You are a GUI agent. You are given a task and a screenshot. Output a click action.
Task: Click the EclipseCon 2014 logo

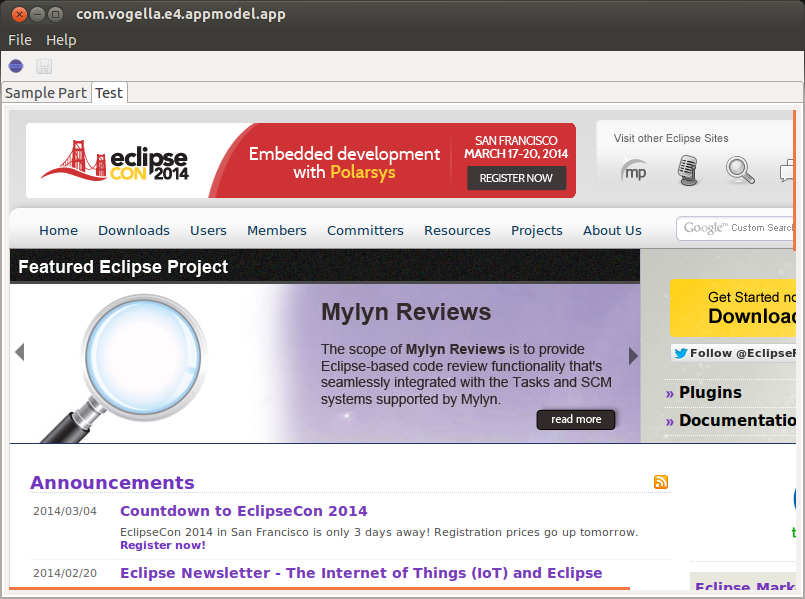pos(115,161)
